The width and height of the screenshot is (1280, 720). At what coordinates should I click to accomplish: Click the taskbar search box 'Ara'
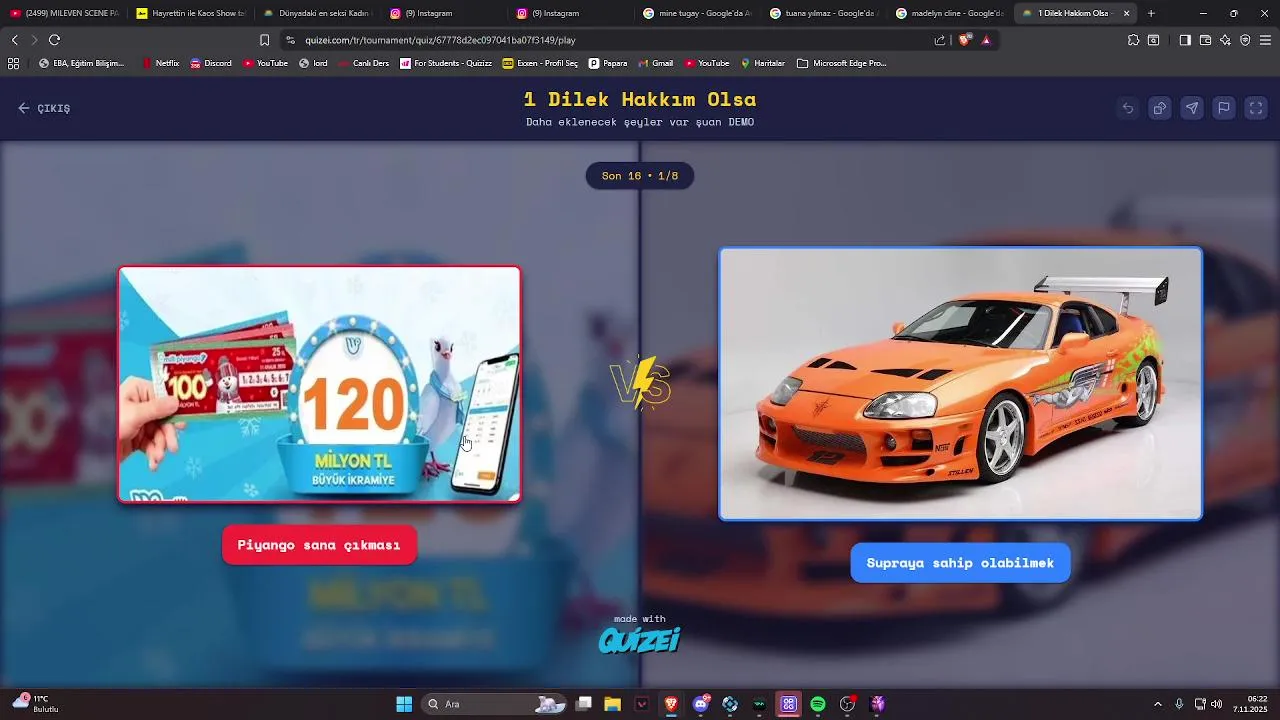(495, 704)
